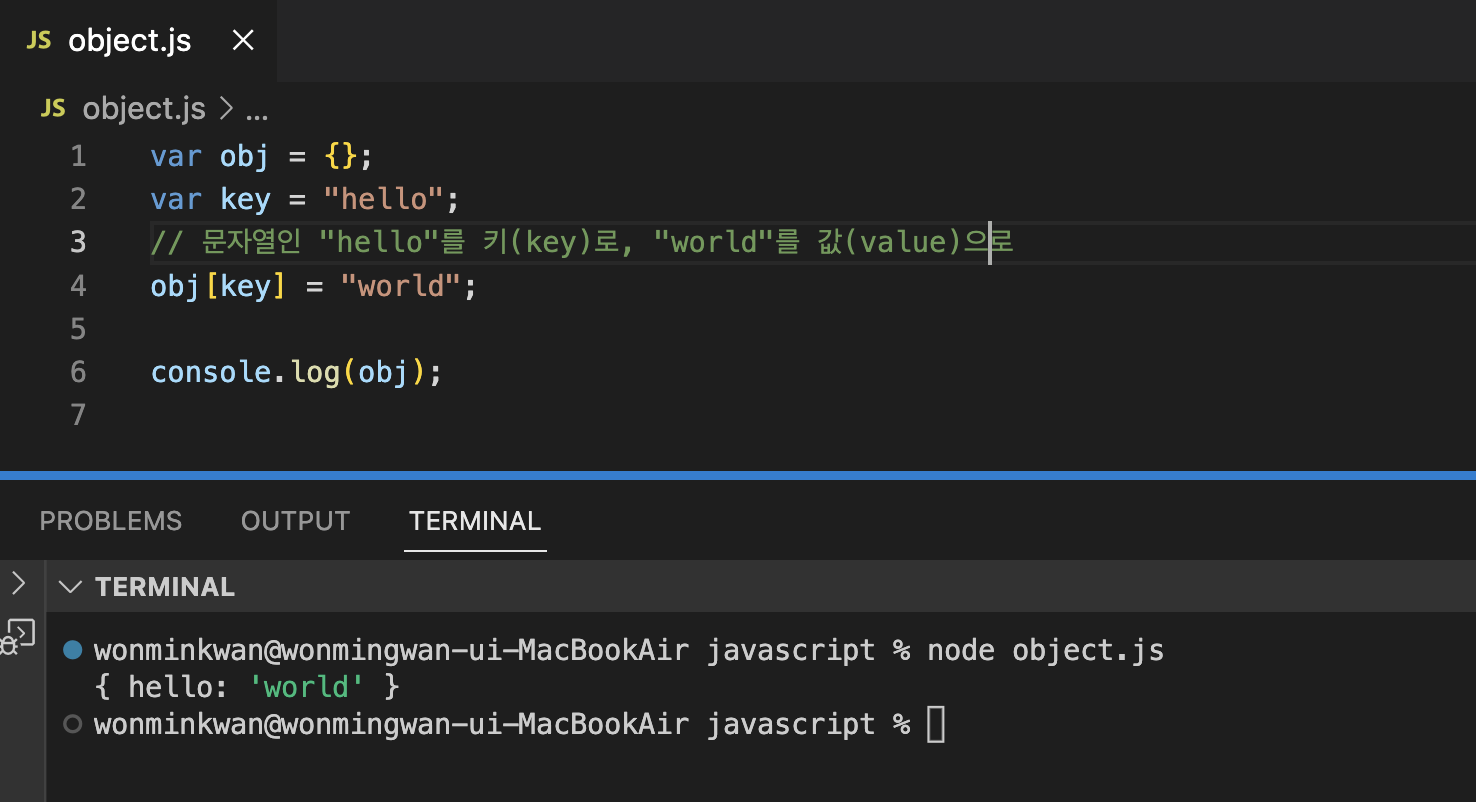Click the JS file icon in object.js tab
The height and width of the screenshot is (802, 1476).
click(39, 41)
